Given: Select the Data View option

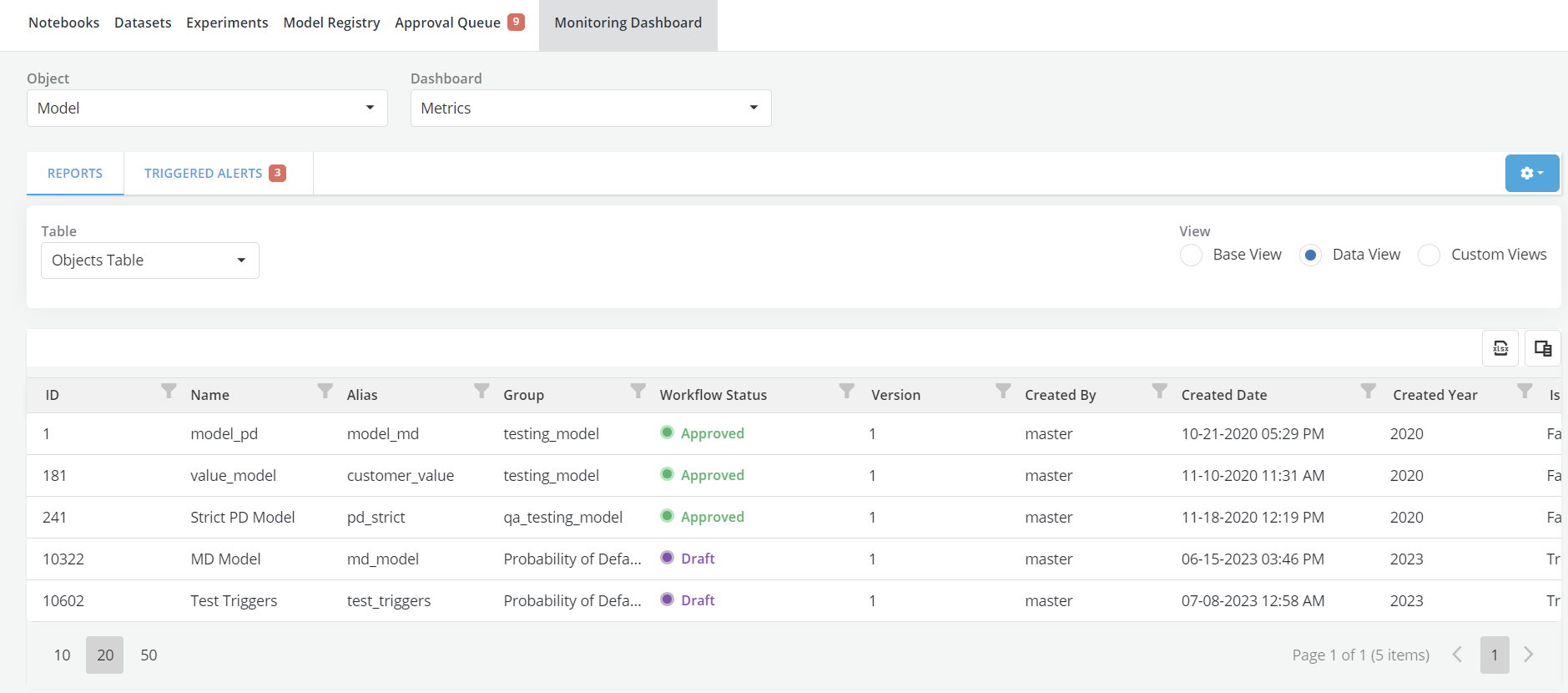Looking at the screenshot, I should coord(1310,255).
